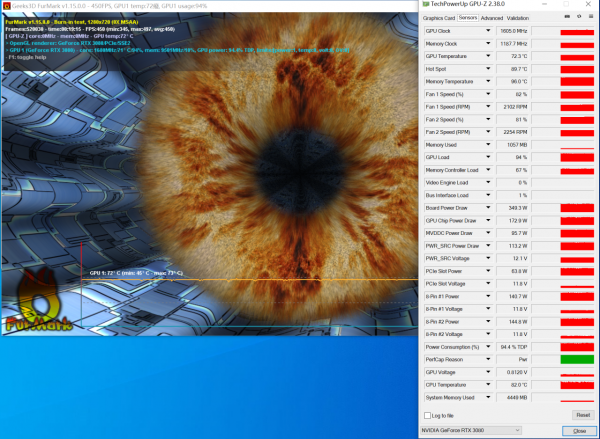Click the Memory Temperature value field

(x=511, y=82)
